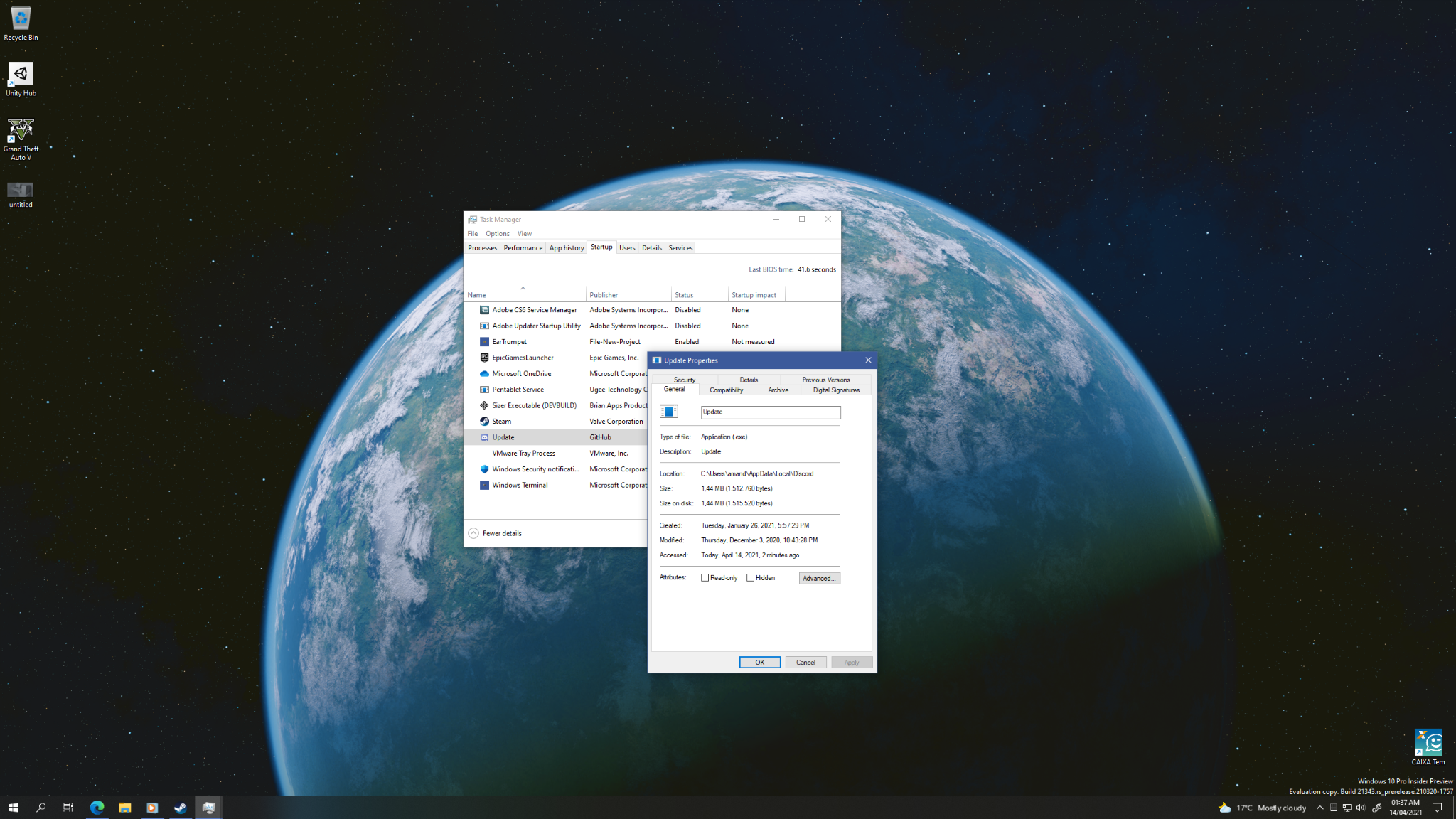
Task: Click the file name field containing Update
Action: pos(771,412)
